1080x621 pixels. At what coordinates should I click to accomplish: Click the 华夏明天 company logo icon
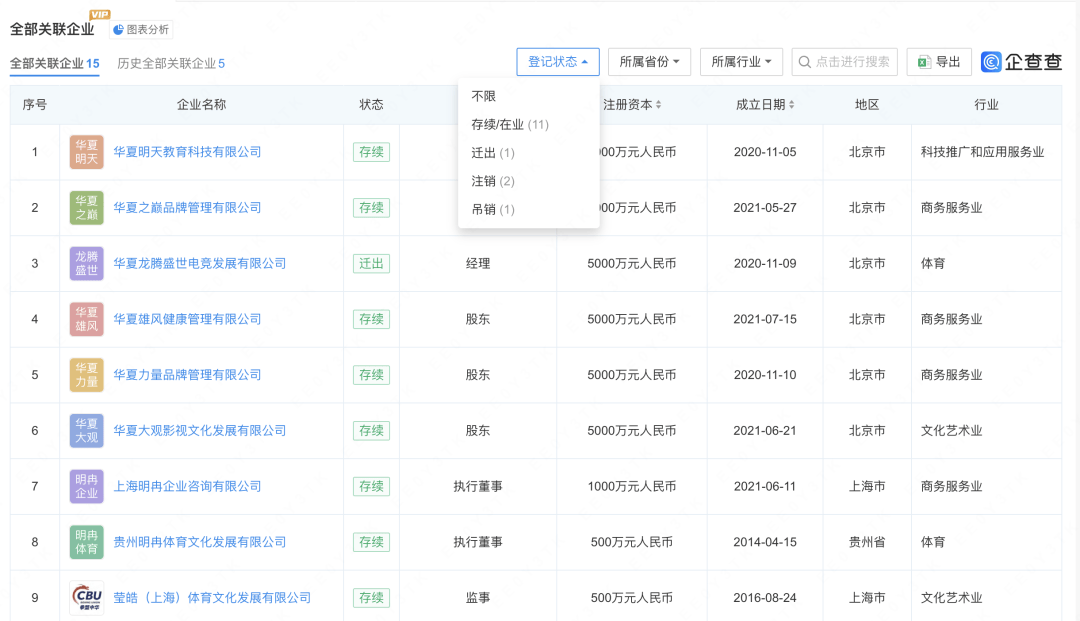pos(87,152)
